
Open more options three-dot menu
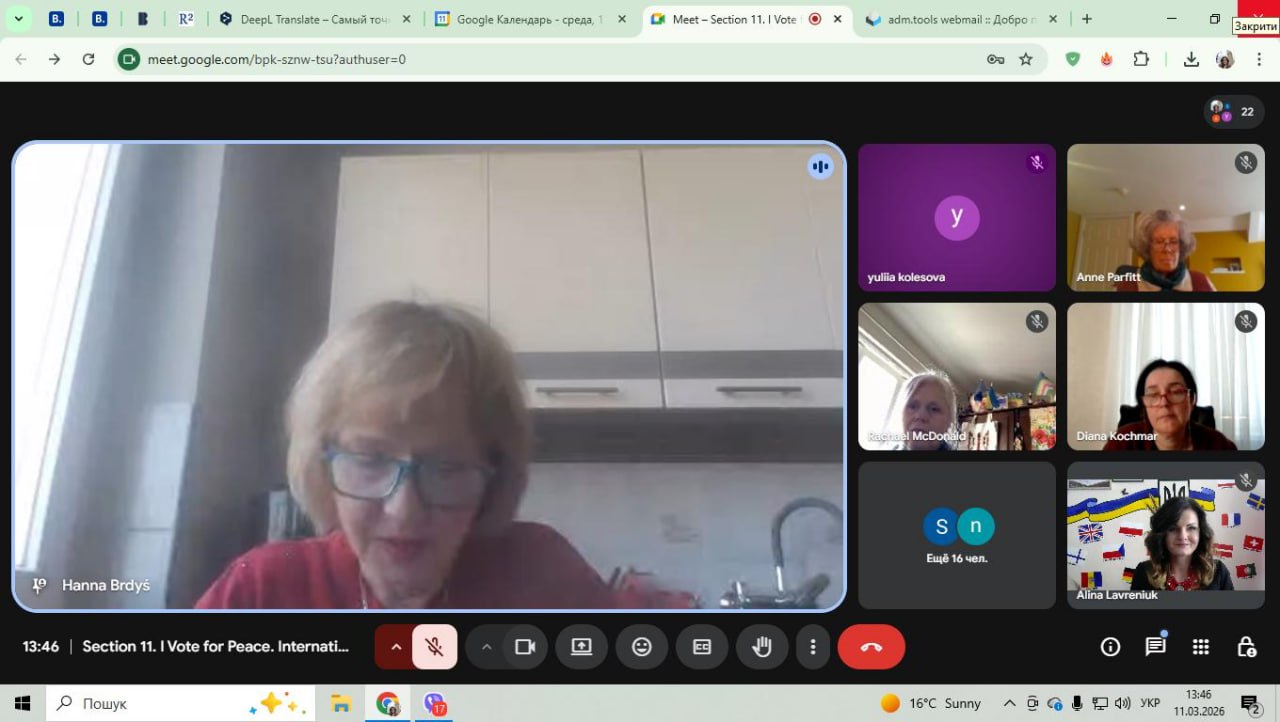pyautogui.click(x=814, y=647)
